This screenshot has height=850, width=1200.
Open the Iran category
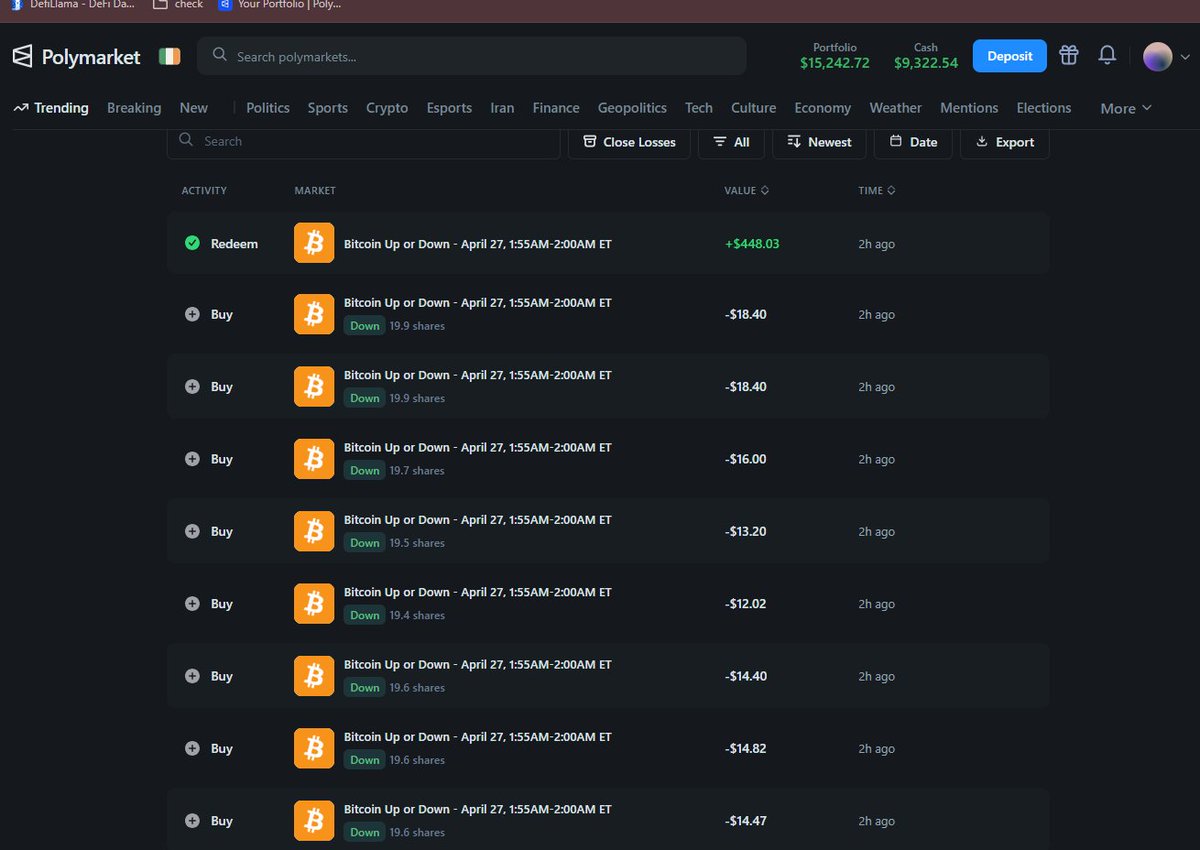(502, 108)
